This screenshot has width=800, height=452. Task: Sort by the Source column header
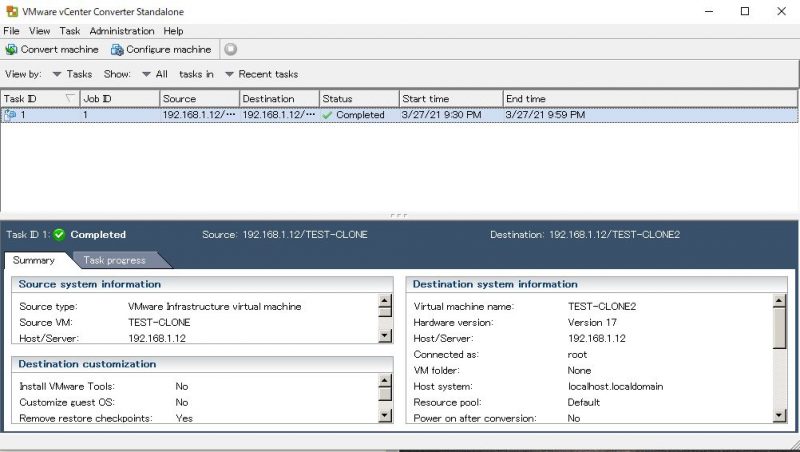(199, 98)
